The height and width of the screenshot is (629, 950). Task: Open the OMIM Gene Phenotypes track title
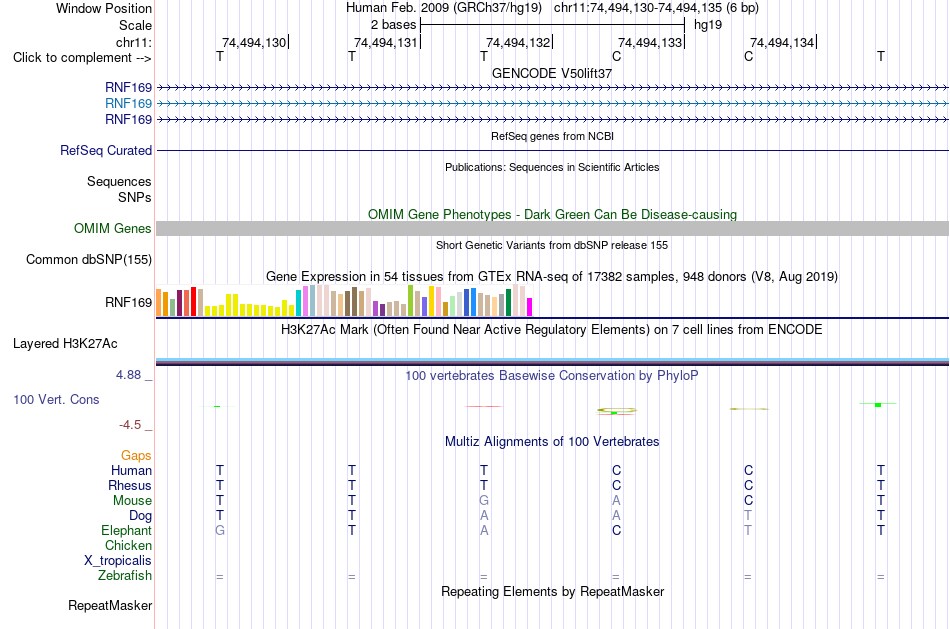coord(552,215)
